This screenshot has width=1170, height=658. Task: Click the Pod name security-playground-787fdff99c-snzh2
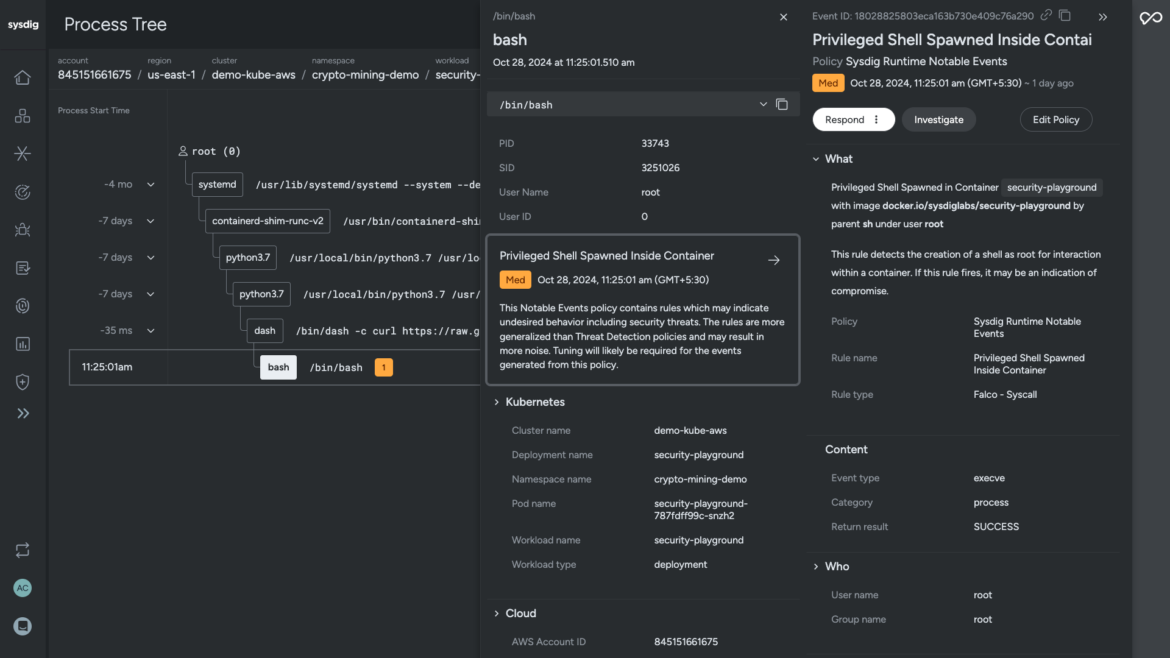[x=701, y=510]
